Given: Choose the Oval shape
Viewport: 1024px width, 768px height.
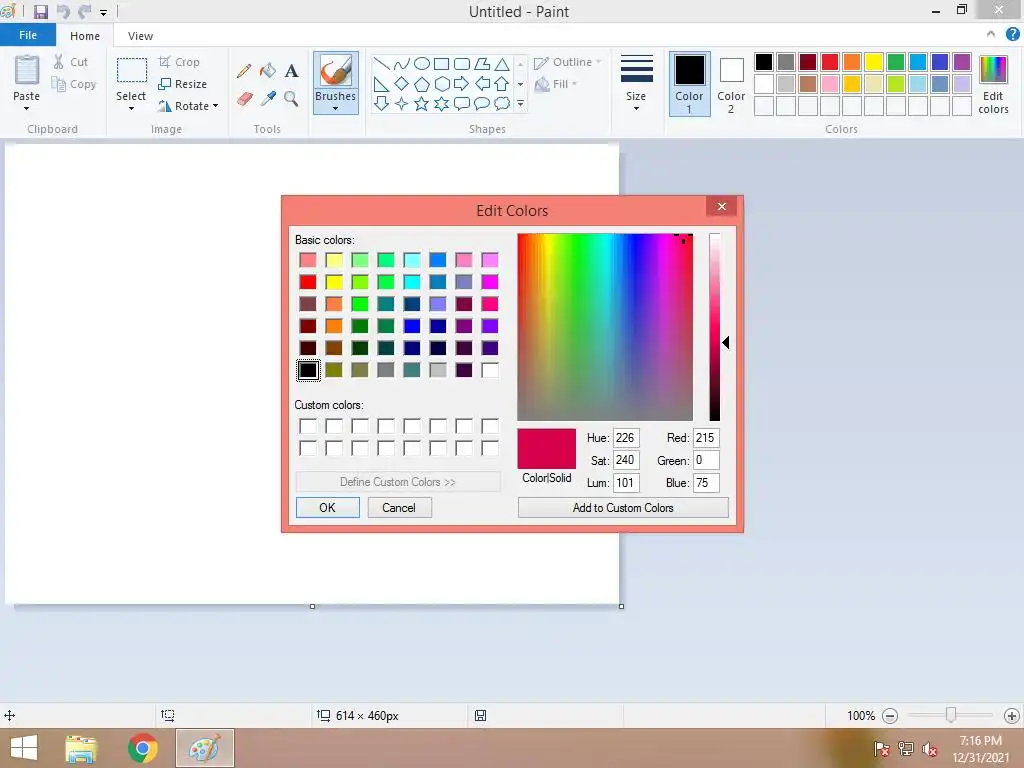Looking at the screenshot, I should click(x=422, y=64).
